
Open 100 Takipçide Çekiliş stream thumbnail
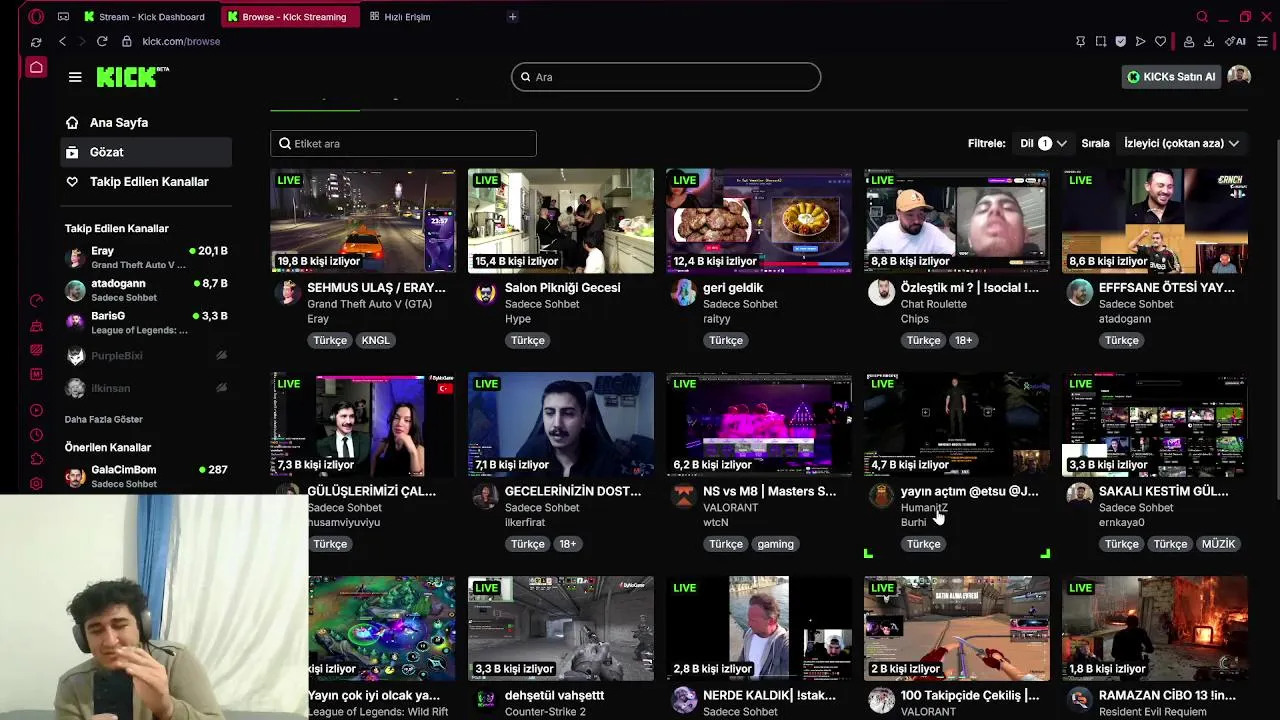957,628
